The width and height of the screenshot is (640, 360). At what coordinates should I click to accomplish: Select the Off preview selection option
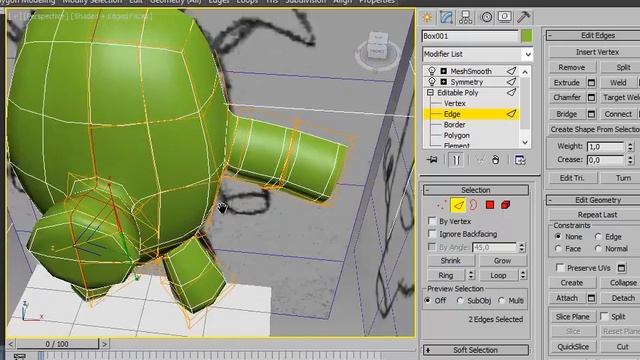point(427,300)
